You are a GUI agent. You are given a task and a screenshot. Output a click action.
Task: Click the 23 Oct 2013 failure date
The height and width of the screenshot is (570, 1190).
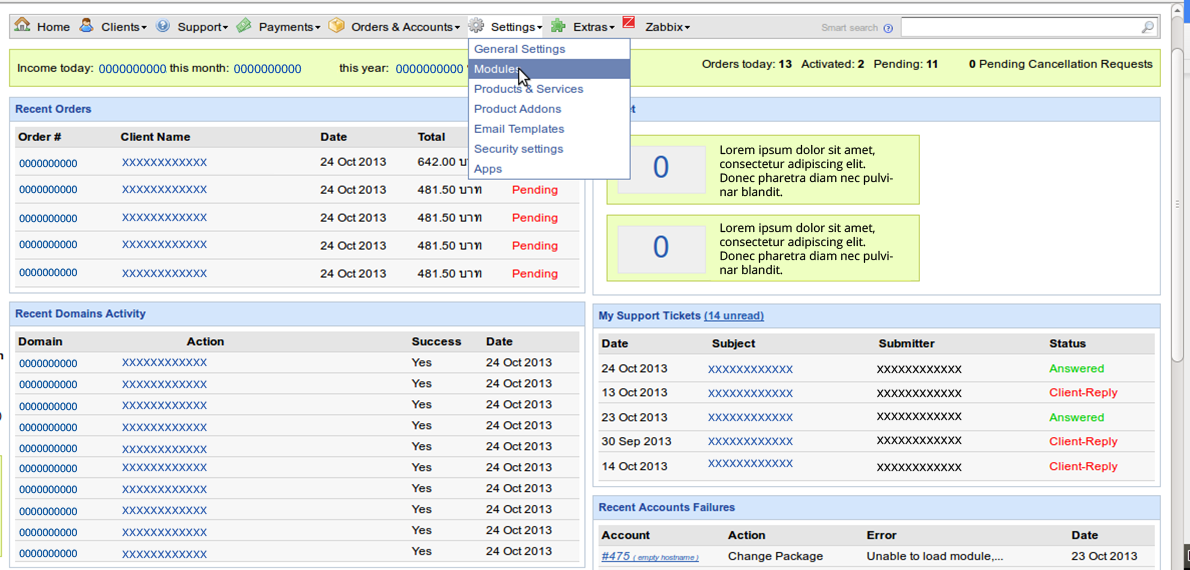[x=1105, y=556]
